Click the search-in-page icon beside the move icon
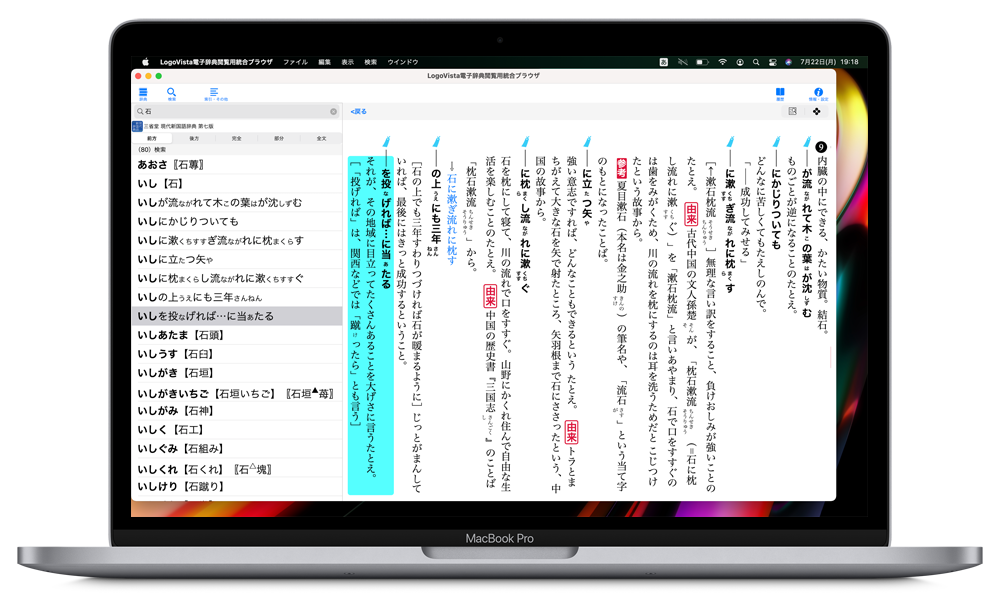Image resolution: width=1000 pixels, height=600 pixels. click(793, 111)
